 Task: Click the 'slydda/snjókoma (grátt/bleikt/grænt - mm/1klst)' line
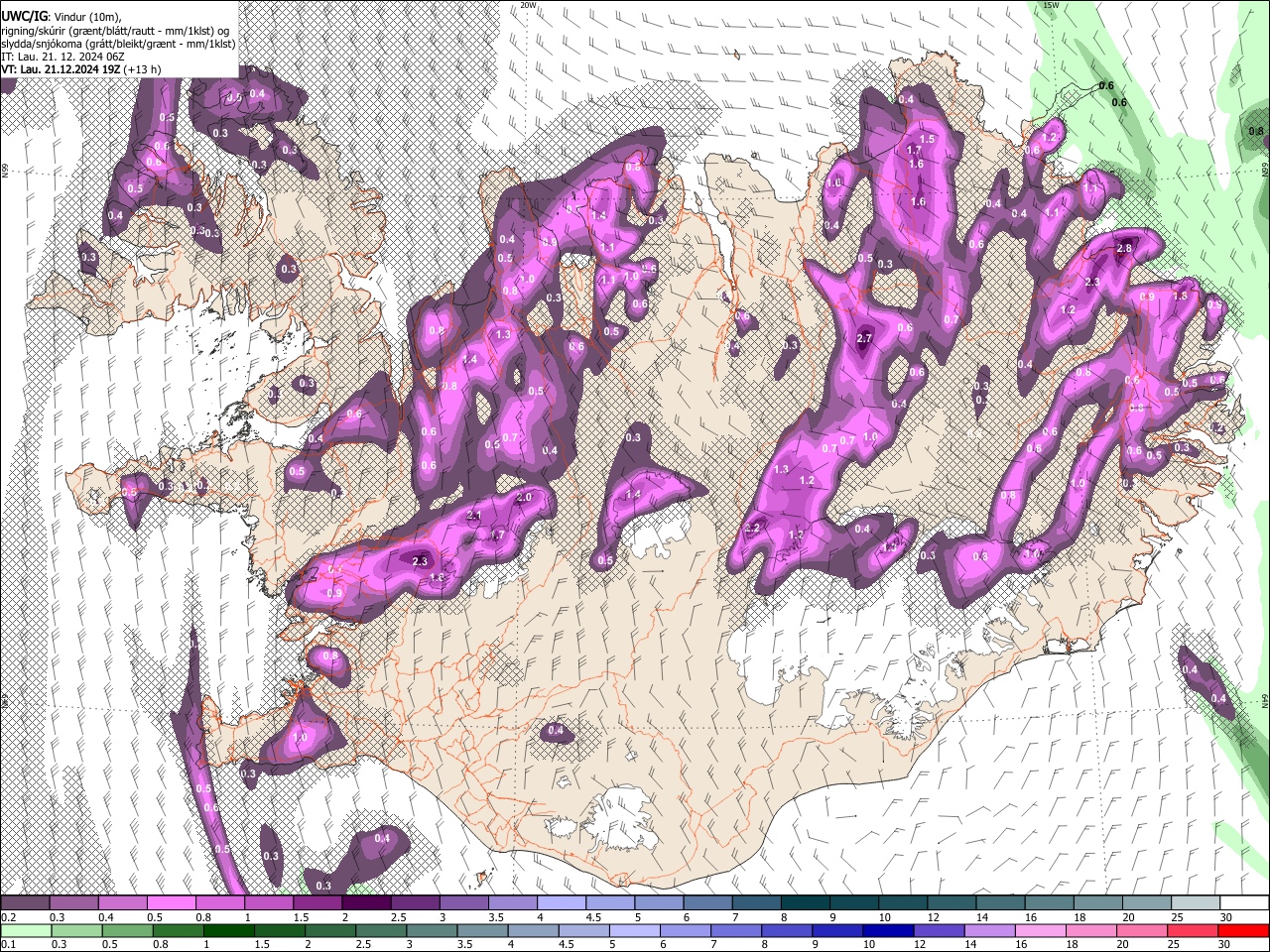pyautogui.click(x=118, y=44)
